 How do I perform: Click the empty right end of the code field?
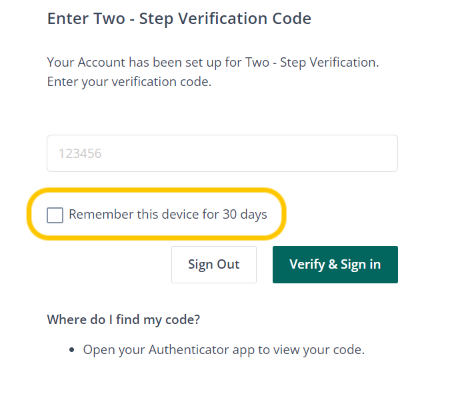click(367, 153)
